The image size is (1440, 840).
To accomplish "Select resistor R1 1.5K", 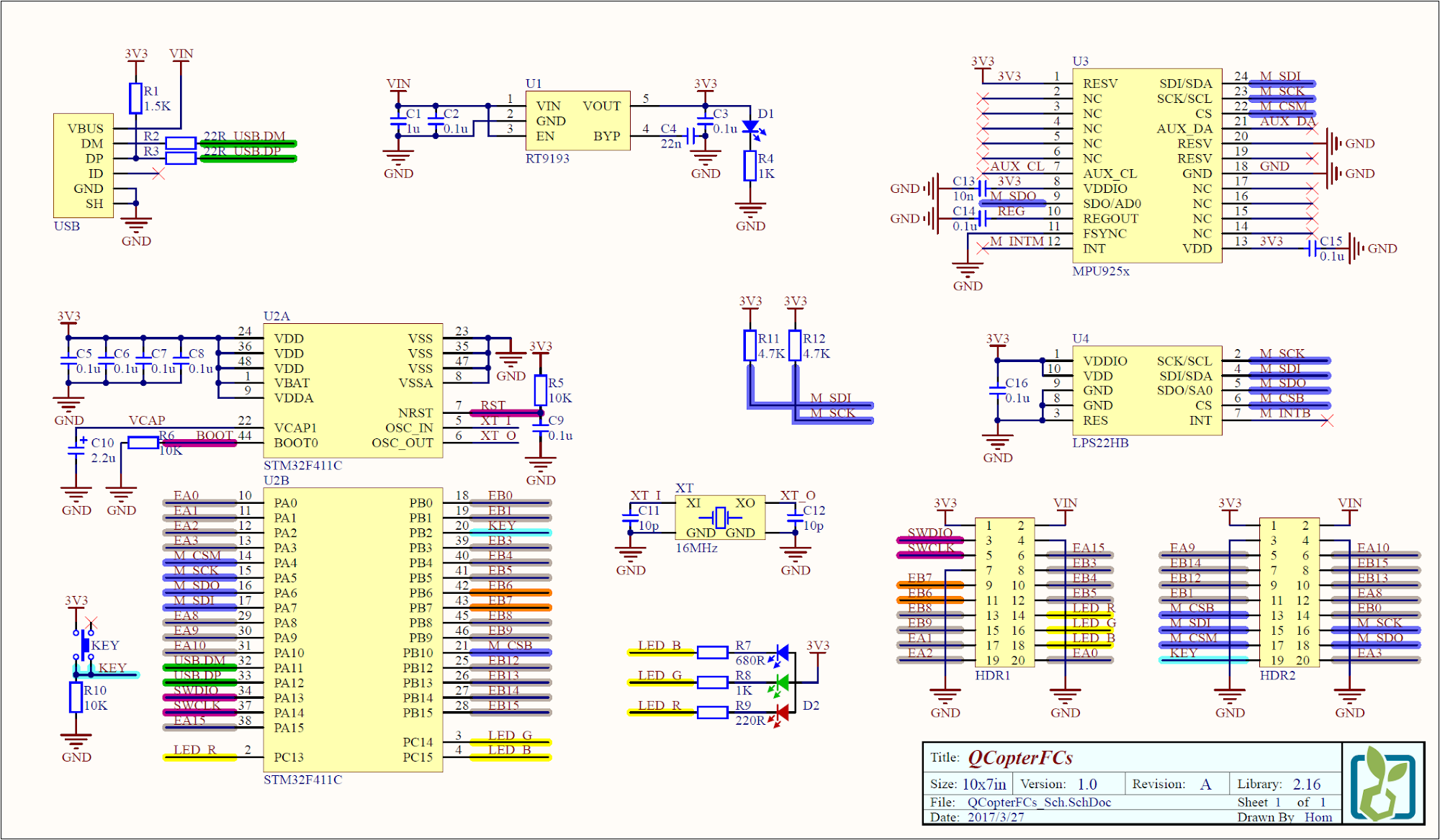I will 135,98.
